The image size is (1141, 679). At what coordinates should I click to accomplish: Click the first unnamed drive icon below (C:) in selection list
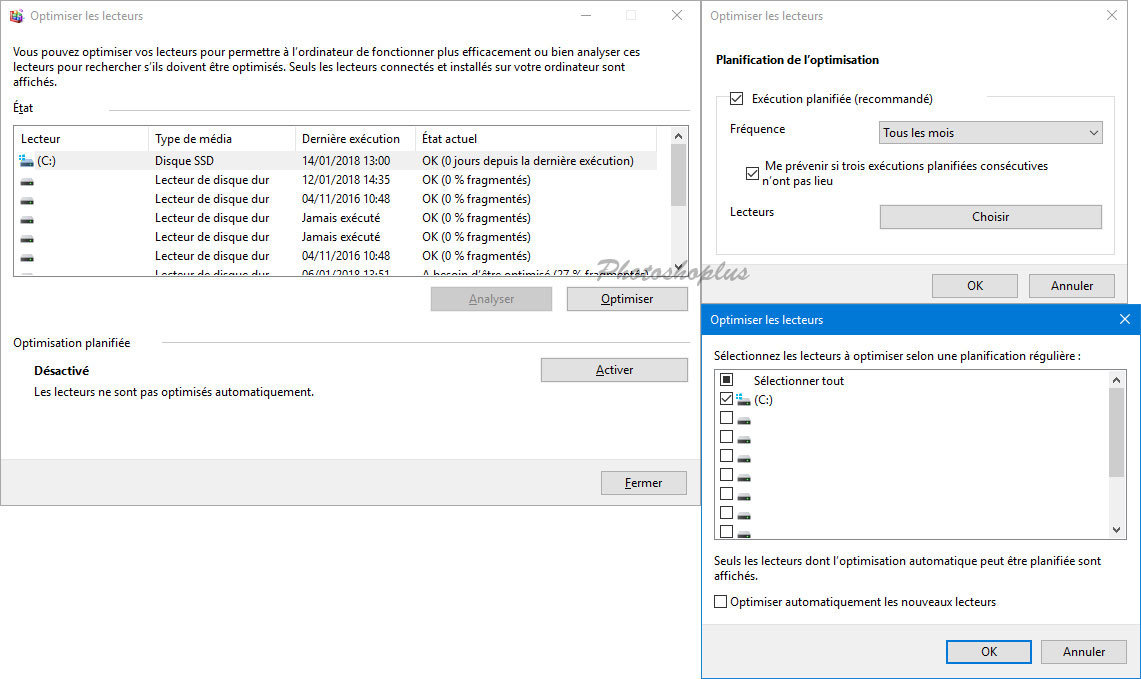pos(743,419)
